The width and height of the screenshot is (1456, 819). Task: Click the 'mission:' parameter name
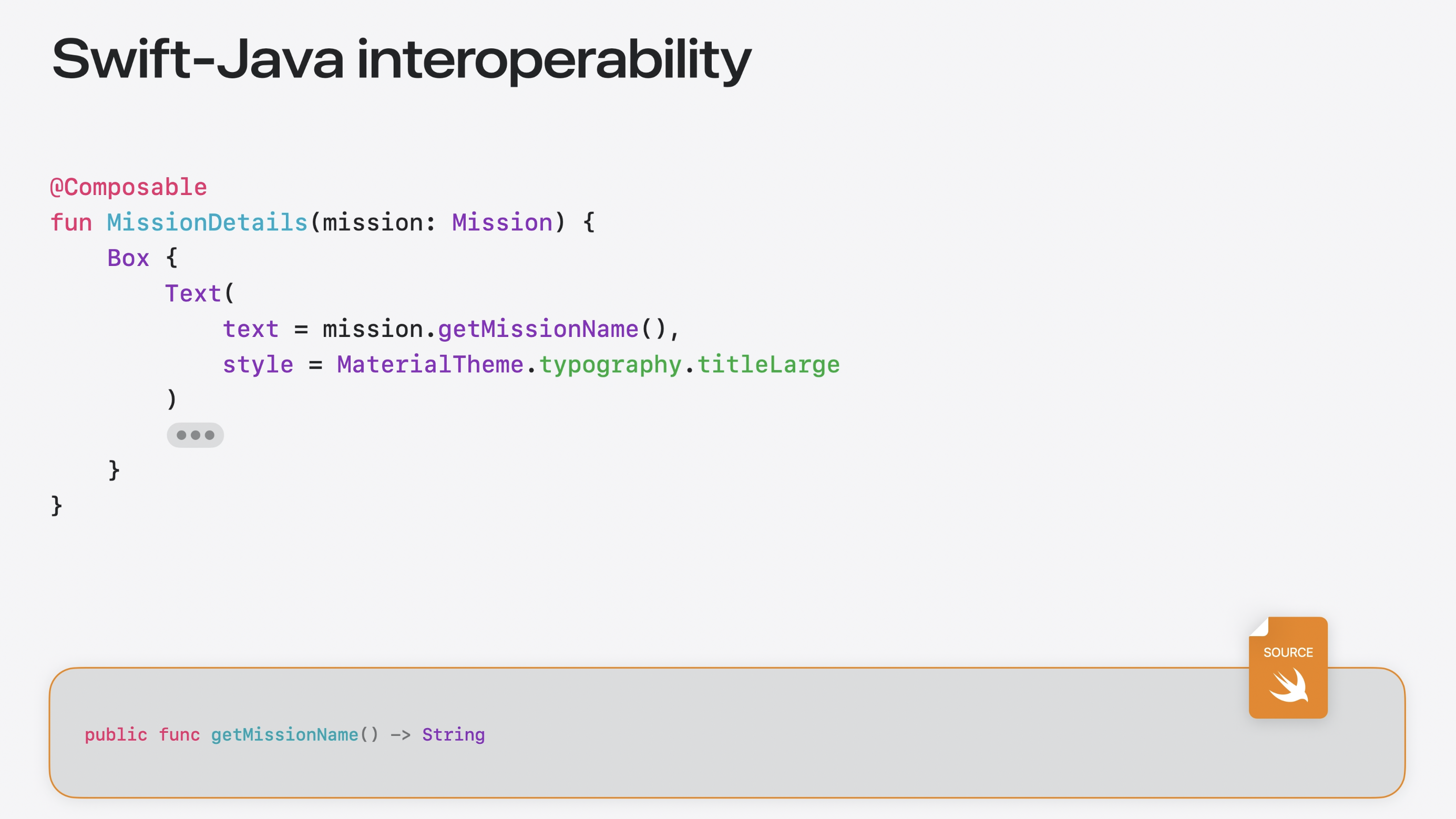click(378, 223)
